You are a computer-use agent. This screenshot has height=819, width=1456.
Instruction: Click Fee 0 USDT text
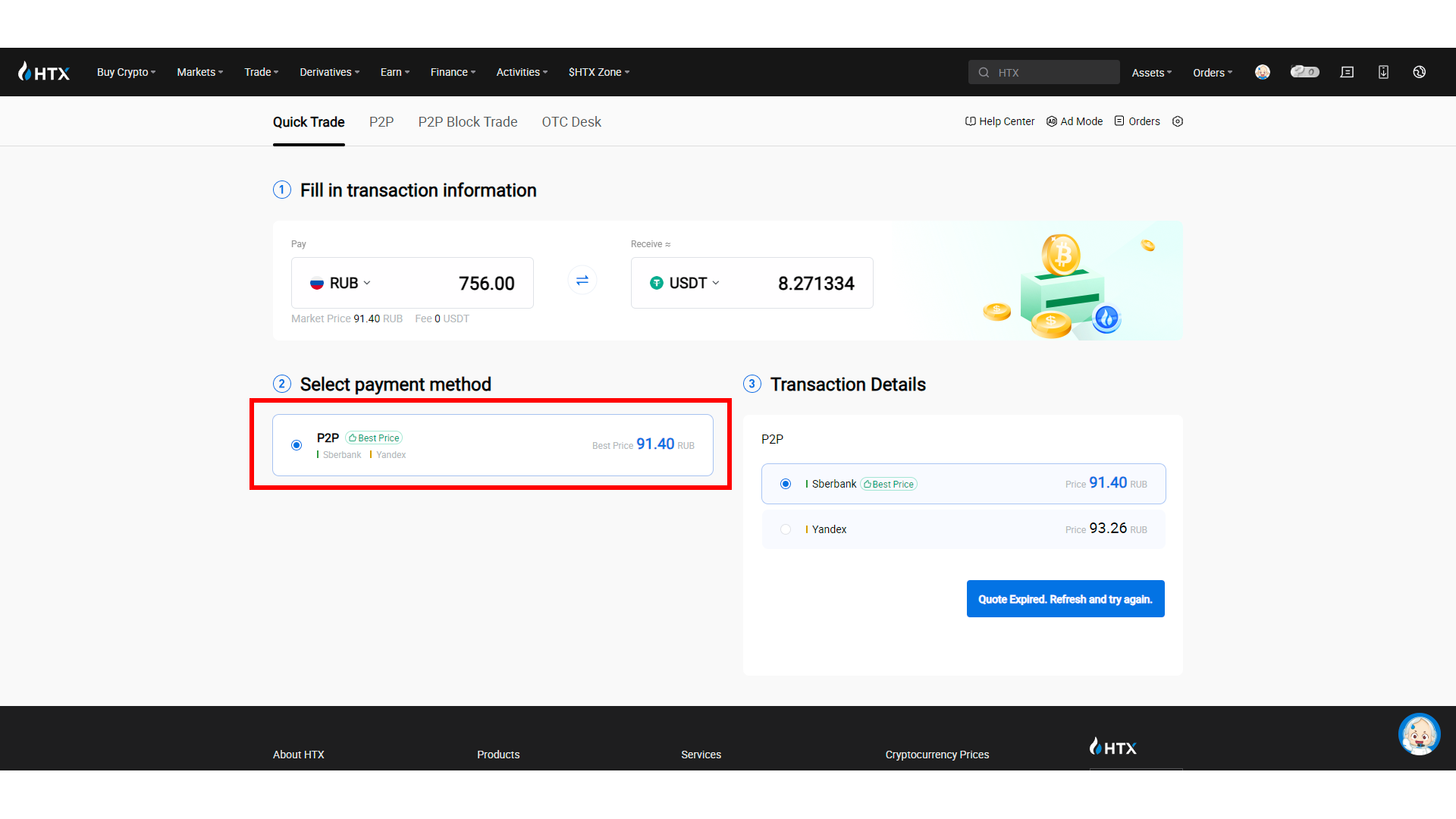tap(442, 318)
